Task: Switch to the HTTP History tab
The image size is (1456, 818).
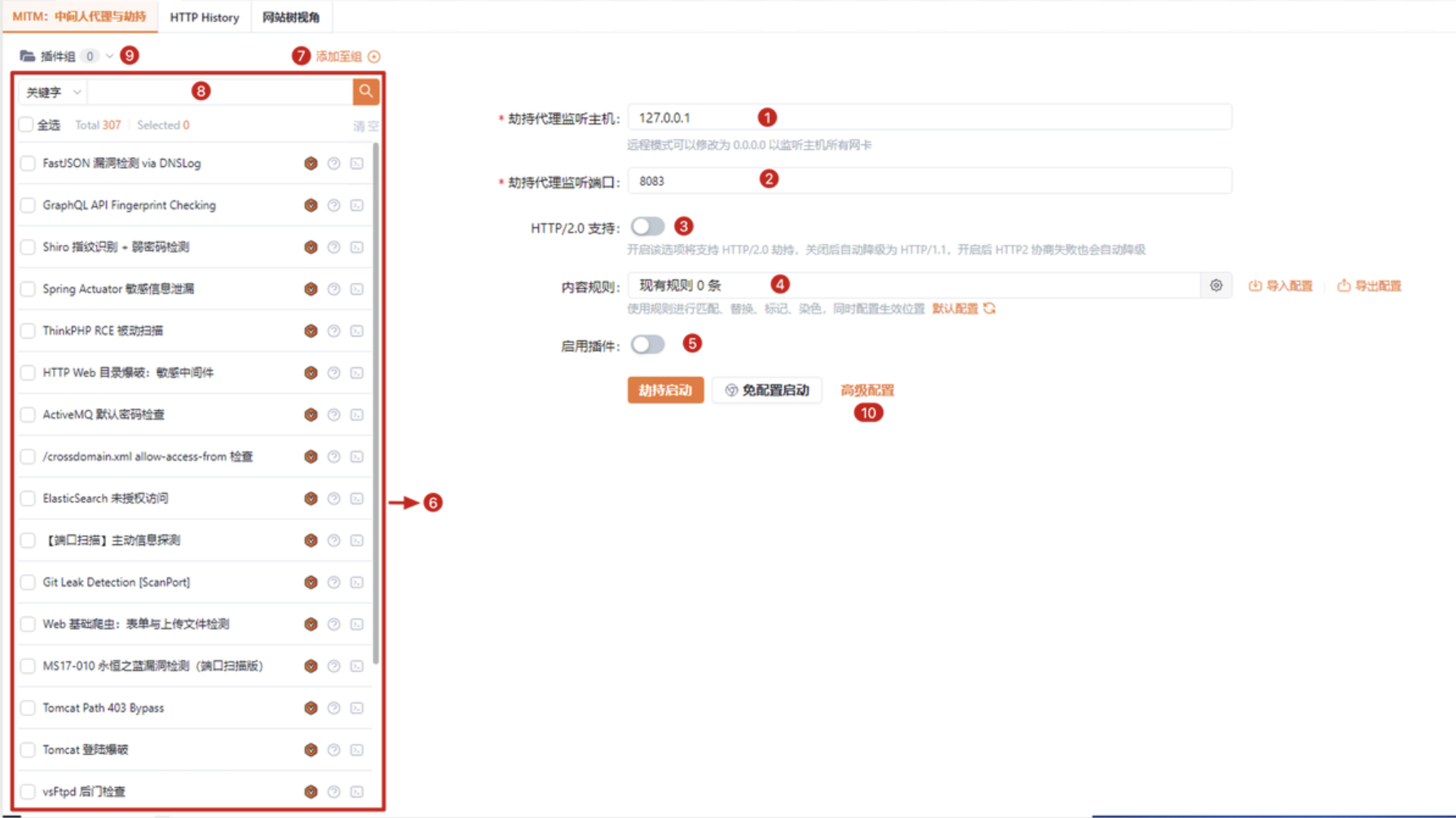Action: pyautogui.click(x=204, y=17)
